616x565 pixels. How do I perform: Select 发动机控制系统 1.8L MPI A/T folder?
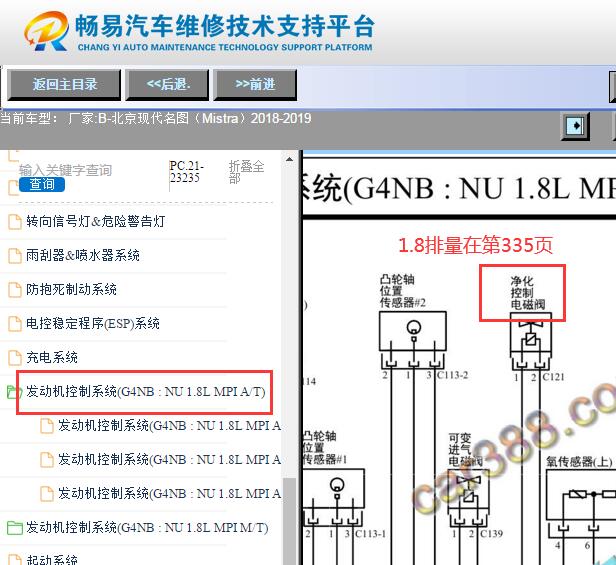tap(145, 392)
